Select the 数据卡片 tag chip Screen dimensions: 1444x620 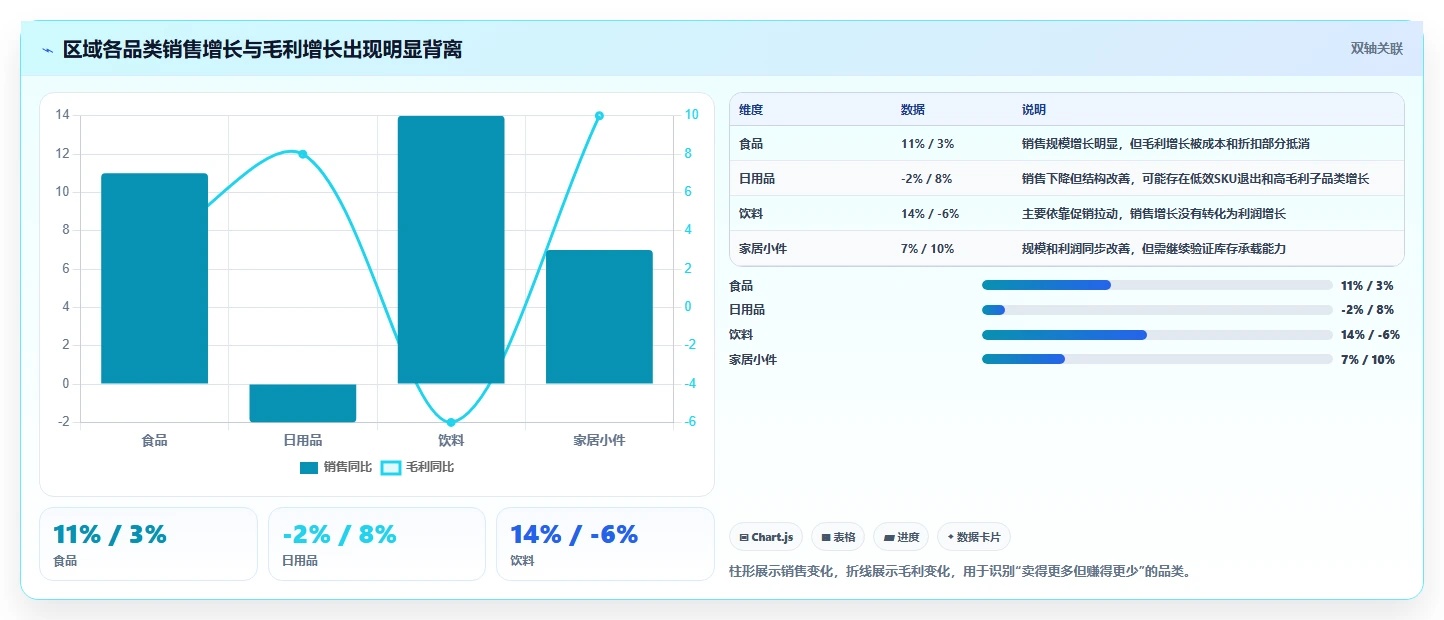point(974,537)
